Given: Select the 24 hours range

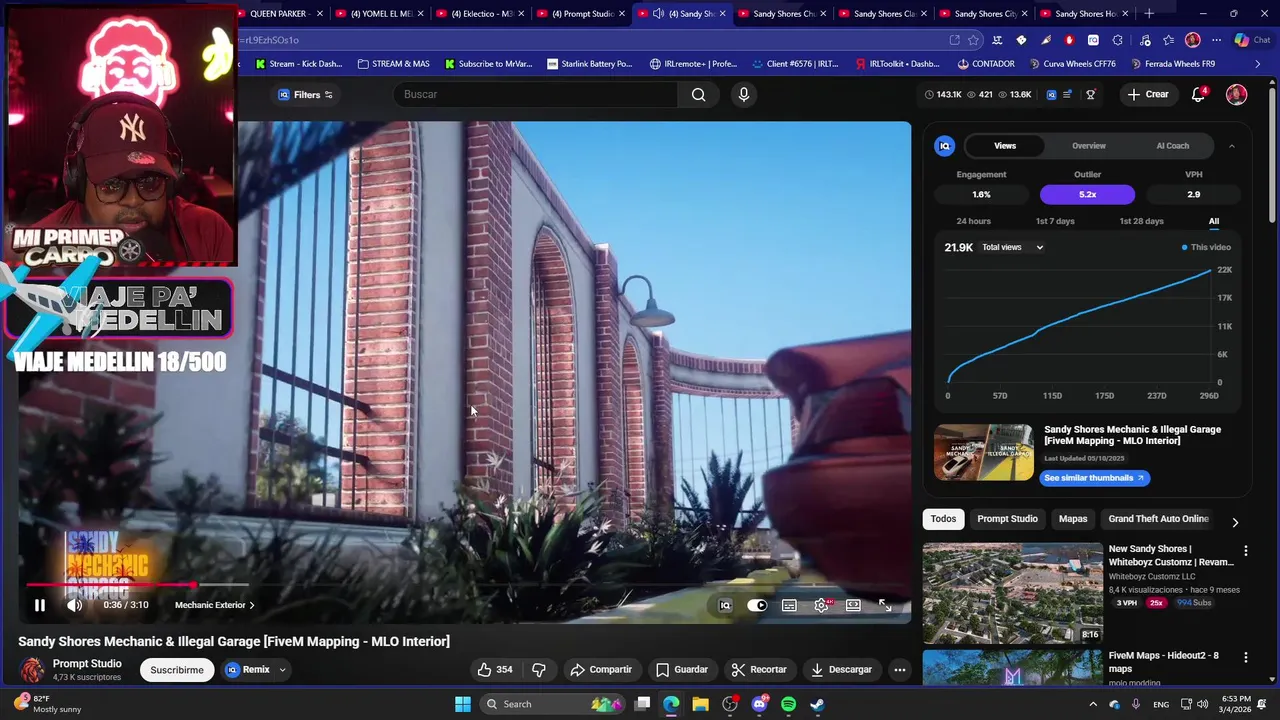Looking at the screenshot, I should click(973, 221).
